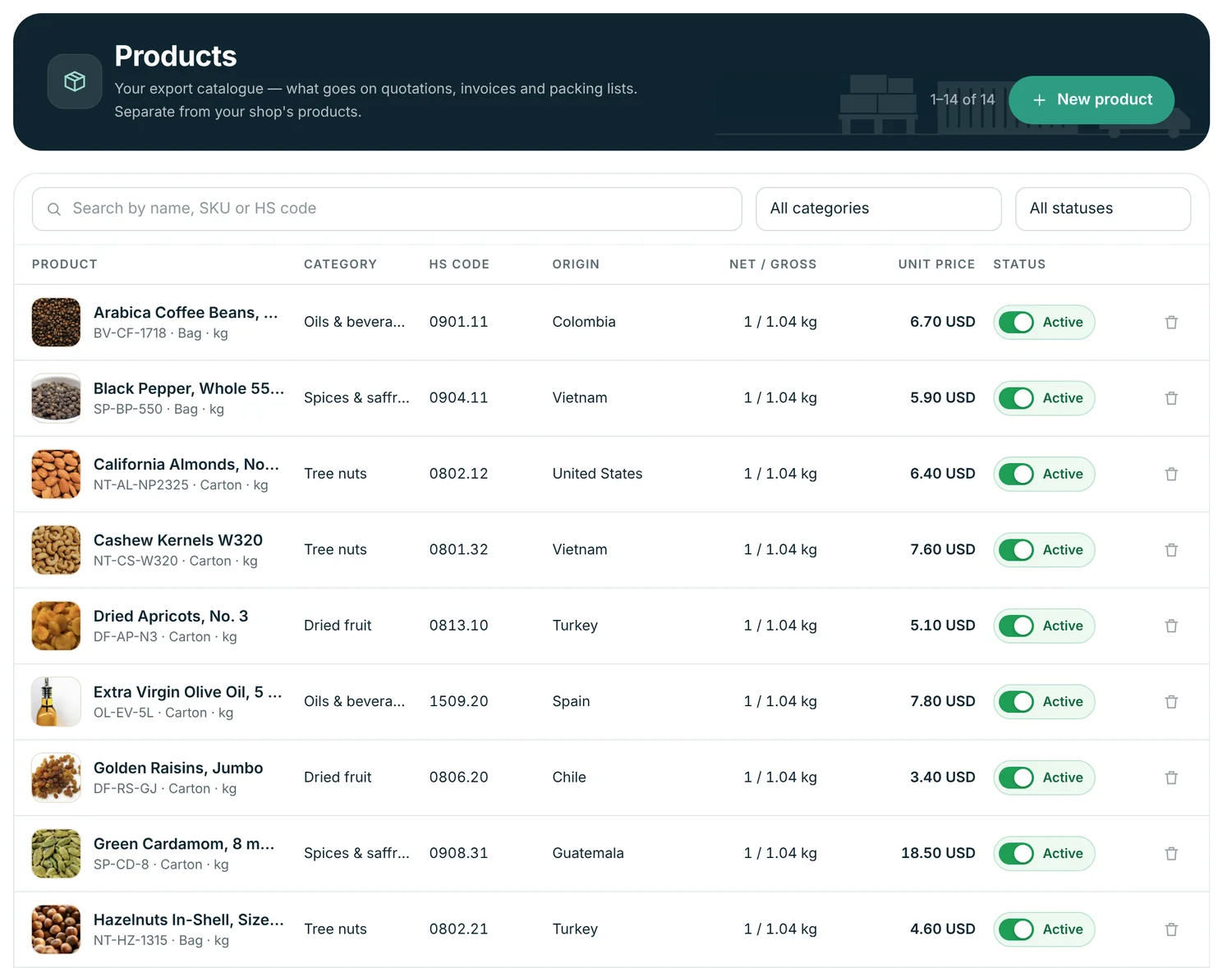The width and height of the screenshot is (1232, 968).
Task: Click the HS CODE column header
Action: pos(459,264)
